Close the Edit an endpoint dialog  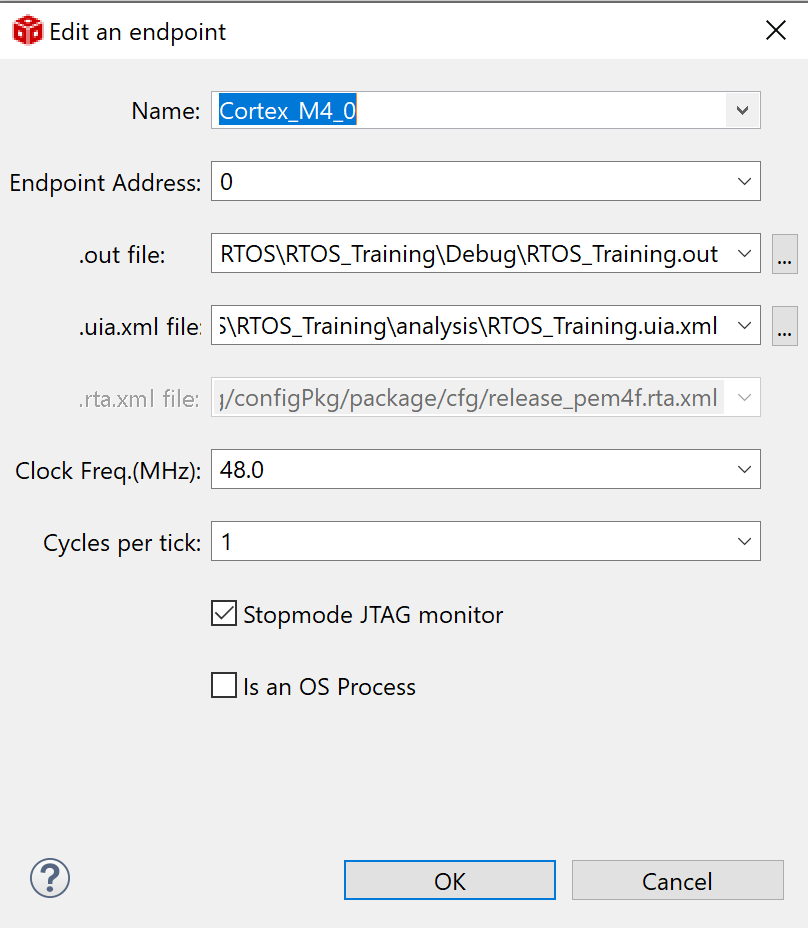tap(776, 31)
